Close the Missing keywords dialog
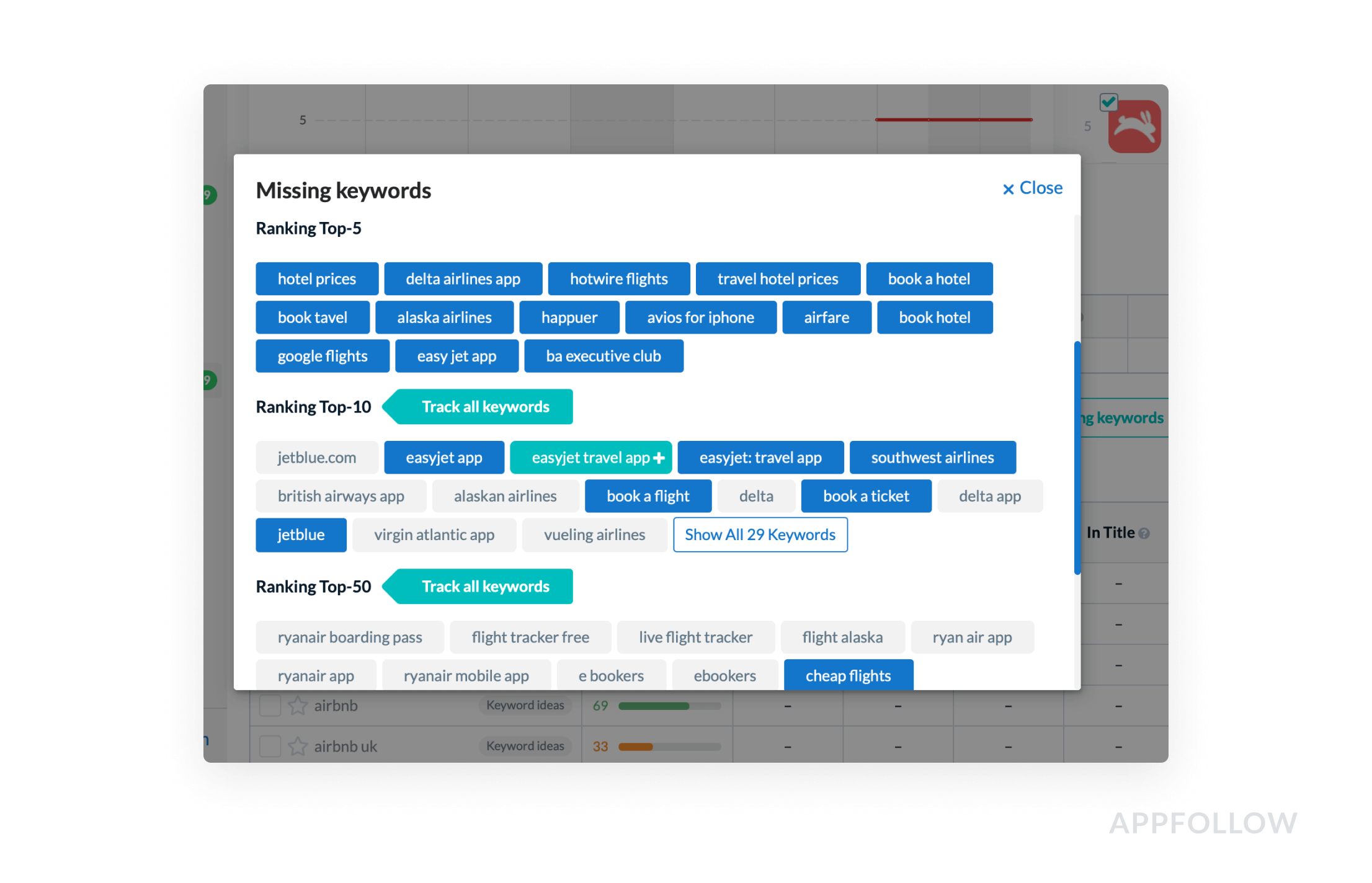This screenshot has height=883, width=1372. (x=1032, y=188)
